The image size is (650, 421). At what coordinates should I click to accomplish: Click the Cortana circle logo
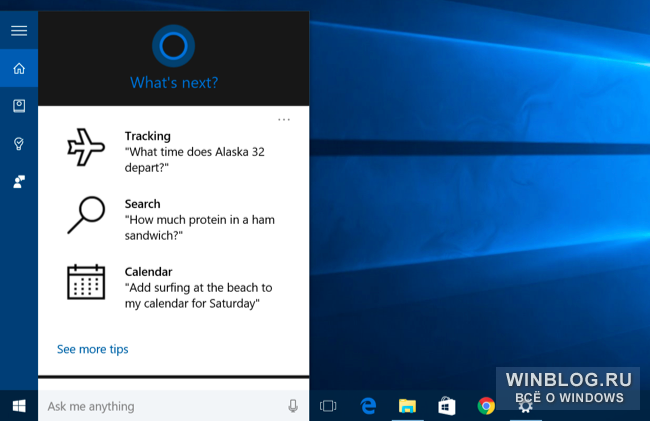[x=173, y=46]
